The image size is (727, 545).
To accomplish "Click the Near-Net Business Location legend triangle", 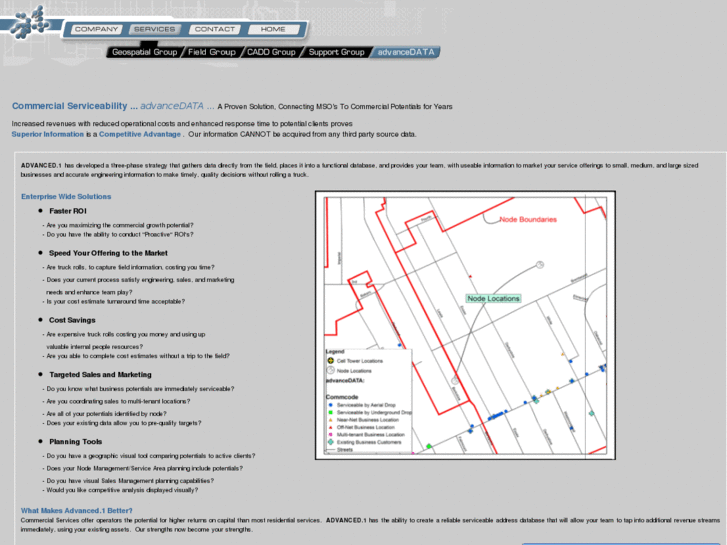I will pyautogui.click(x=331, y=420).
